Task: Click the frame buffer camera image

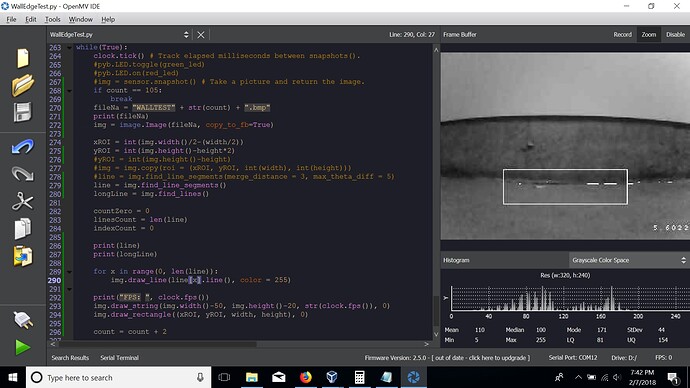Action: point(565,146)
